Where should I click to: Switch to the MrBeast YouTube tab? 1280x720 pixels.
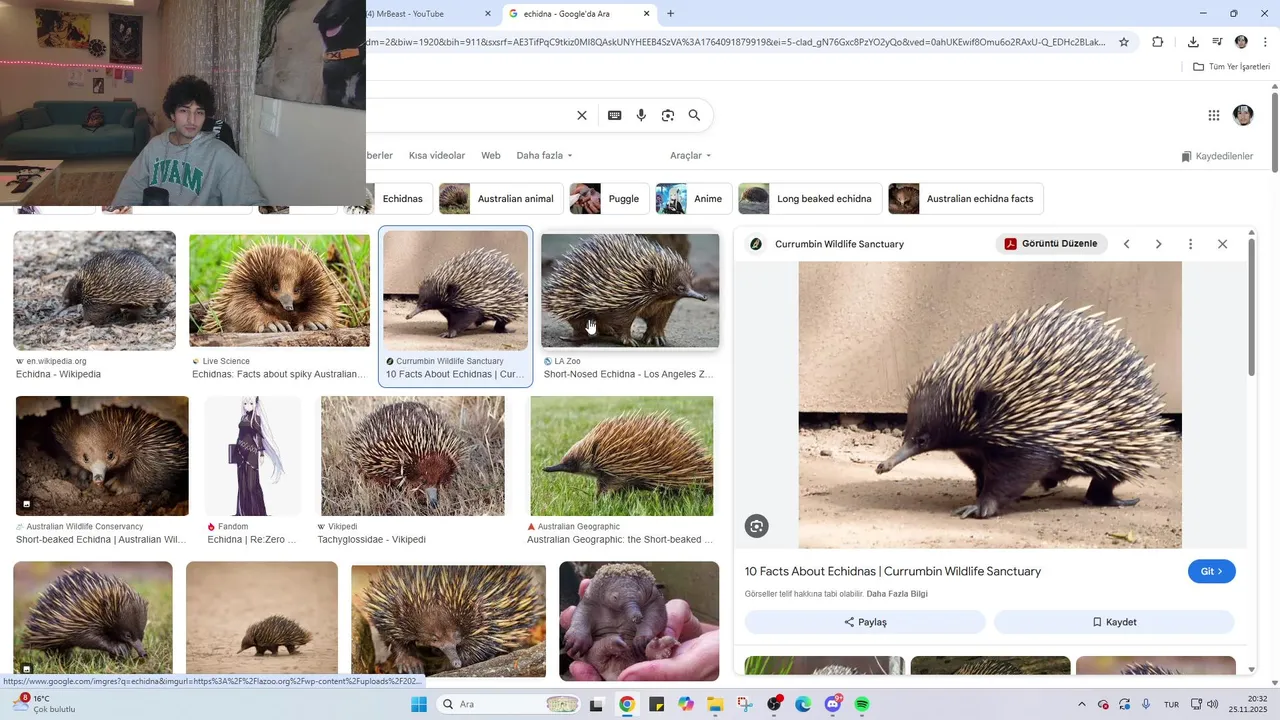tap(430, 13)
